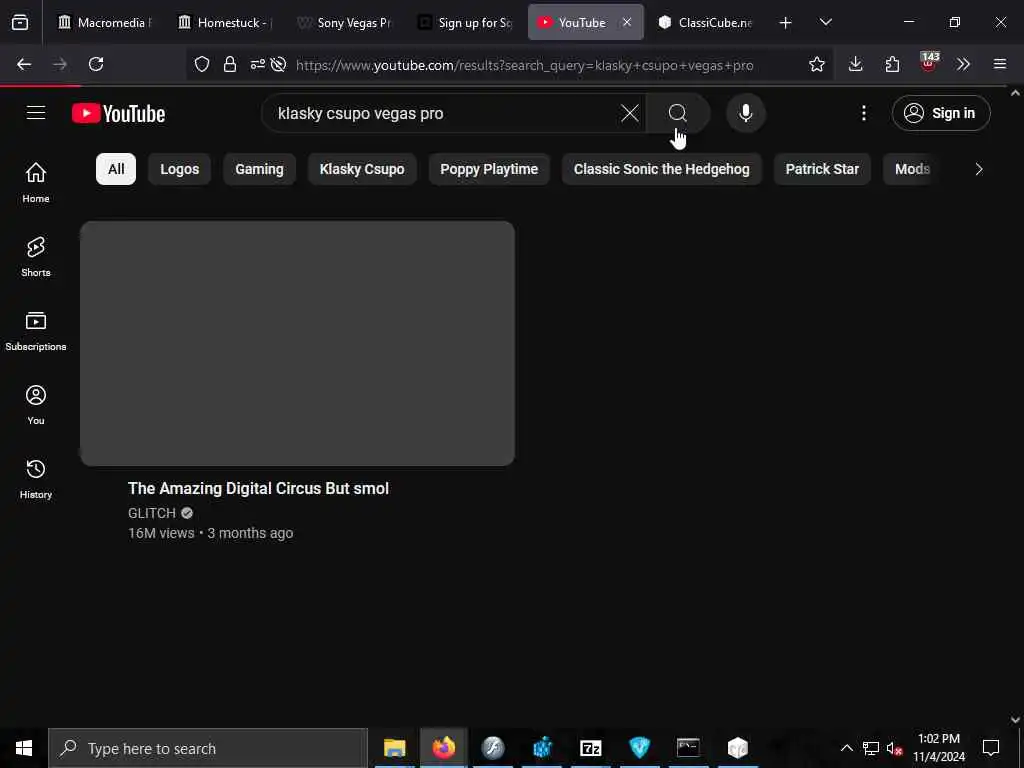Open the notification center icon
Viewport: 1024px width, 768px height.
pyautogui.click(x=991, y=748)
